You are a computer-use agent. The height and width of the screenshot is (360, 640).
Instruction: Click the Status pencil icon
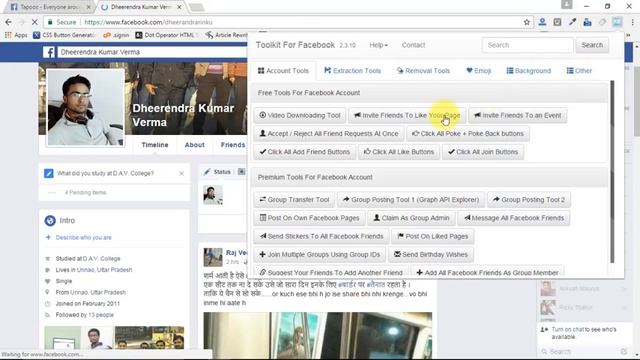(207, 172)
